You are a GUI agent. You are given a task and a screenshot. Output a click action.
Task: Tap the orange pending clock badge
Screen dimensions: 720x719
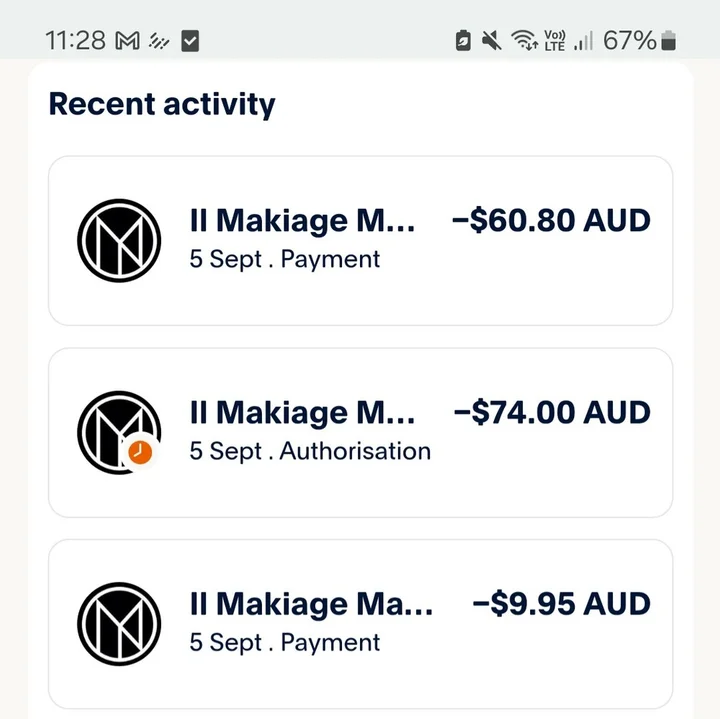[140, 452]
